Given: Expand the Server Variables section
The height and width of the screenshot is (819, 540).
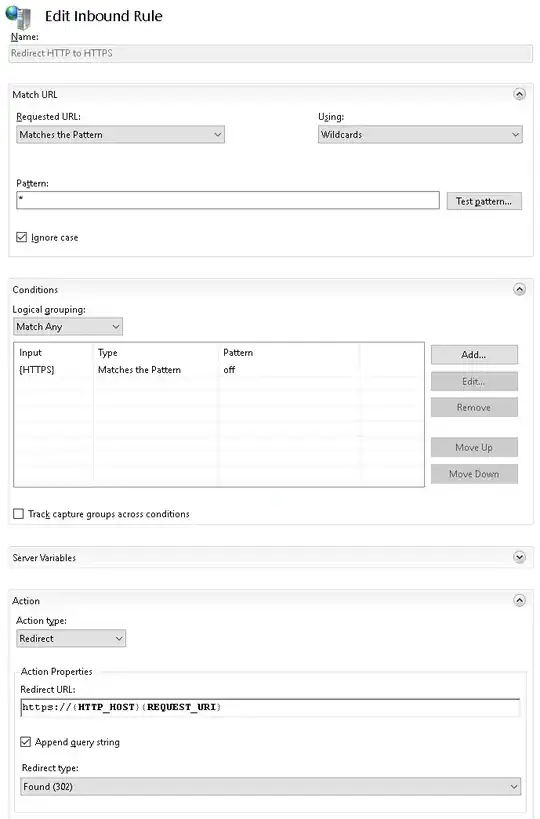Looking at the screenshot, I should coord(519,557).
